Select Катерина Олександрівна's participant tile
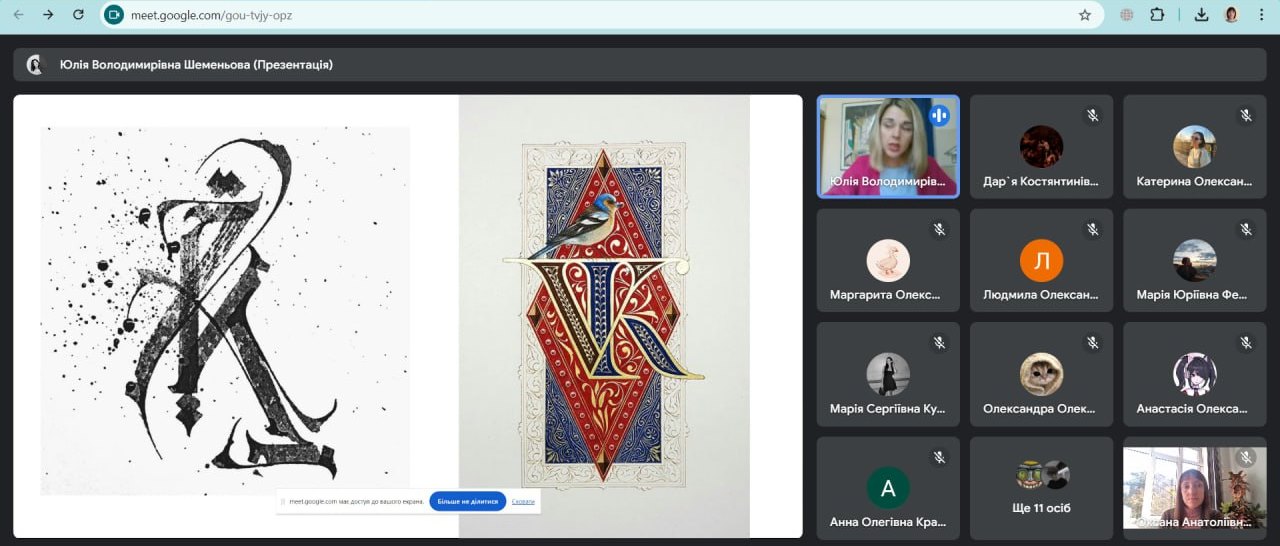 pyautogui.click(x=1194, y=147)
